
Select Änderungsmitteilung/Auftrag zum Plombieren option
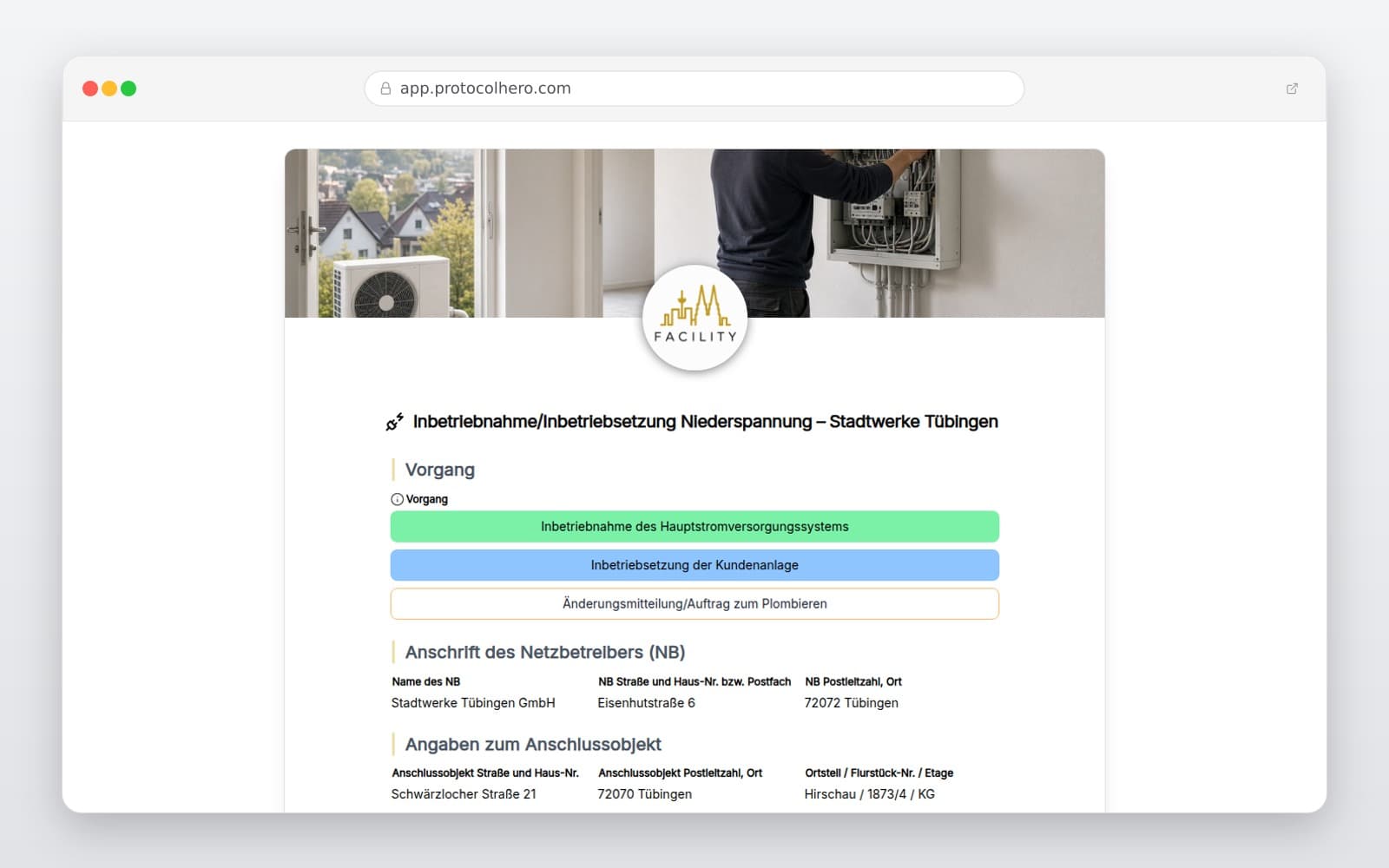(694, 604)
